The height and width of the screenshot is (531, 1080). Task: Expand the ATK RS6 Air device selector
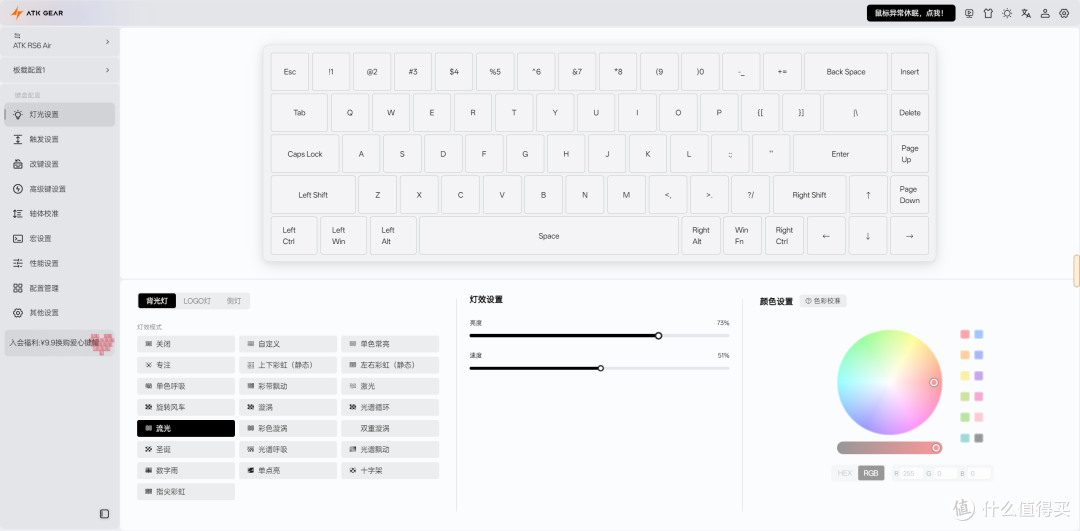point(60,41)
